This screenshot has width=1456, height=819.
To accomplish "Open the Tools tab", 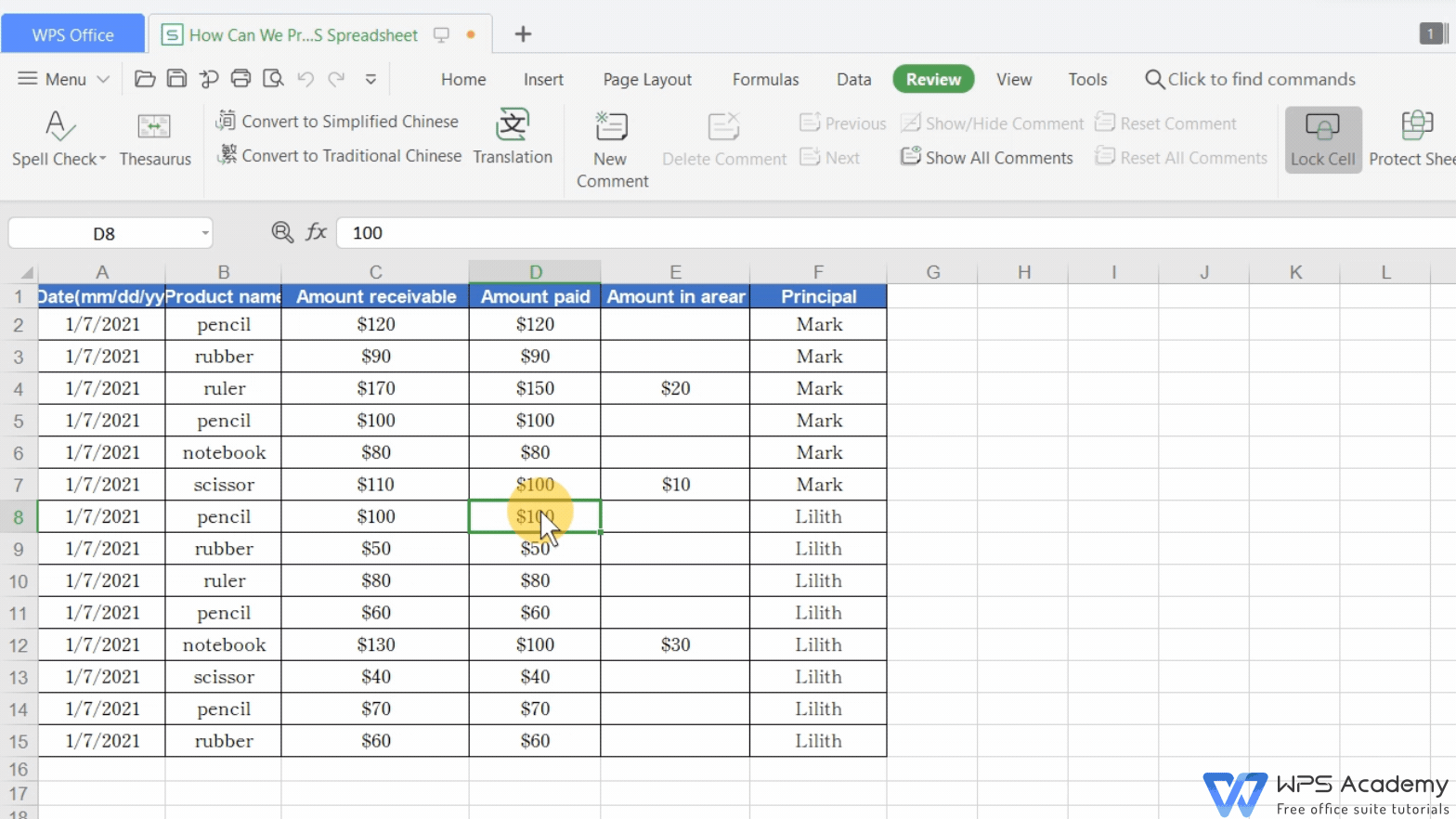I will click(1087, 80).
